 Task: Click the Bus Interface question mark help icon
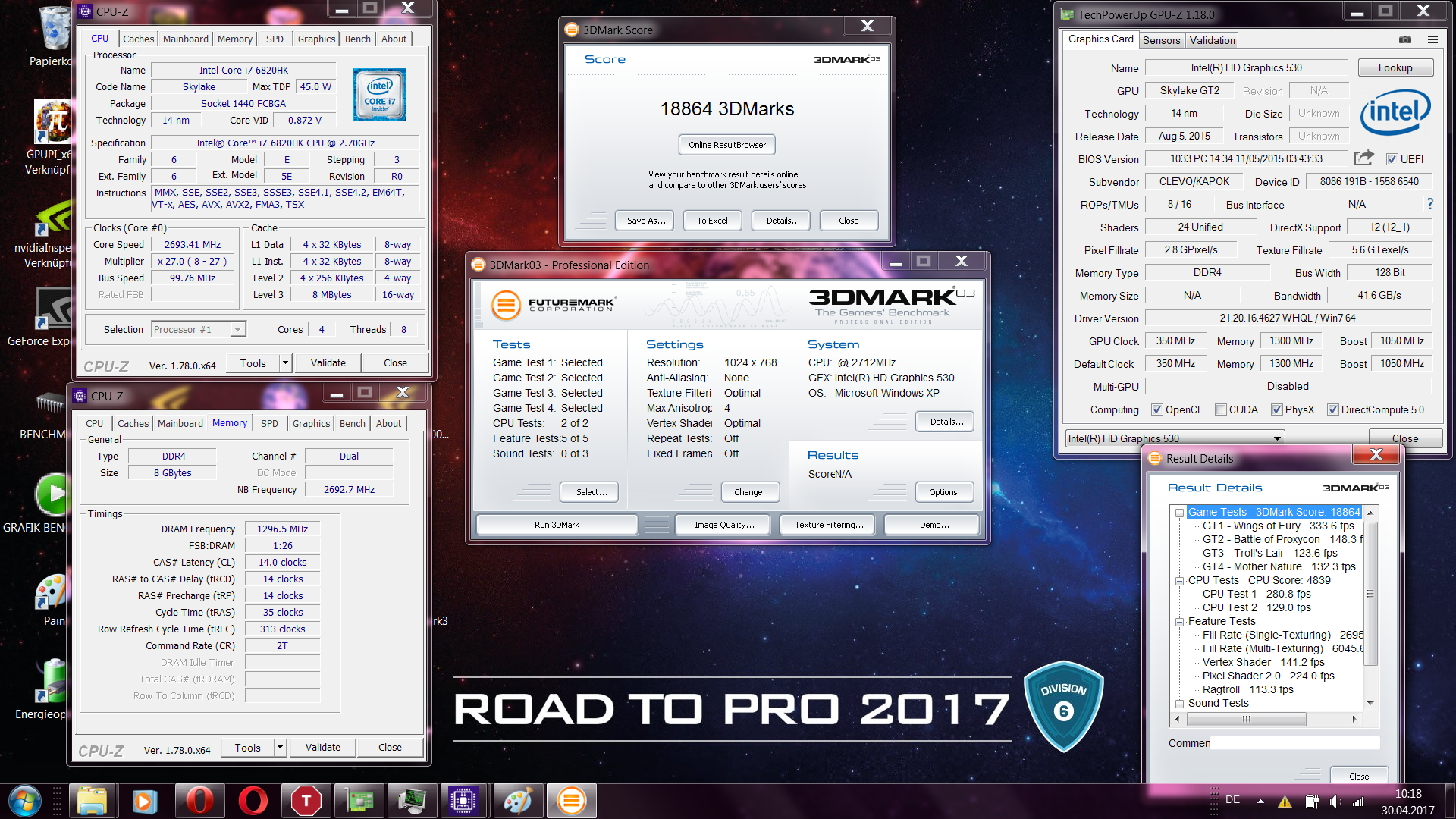pos(1430,204)
